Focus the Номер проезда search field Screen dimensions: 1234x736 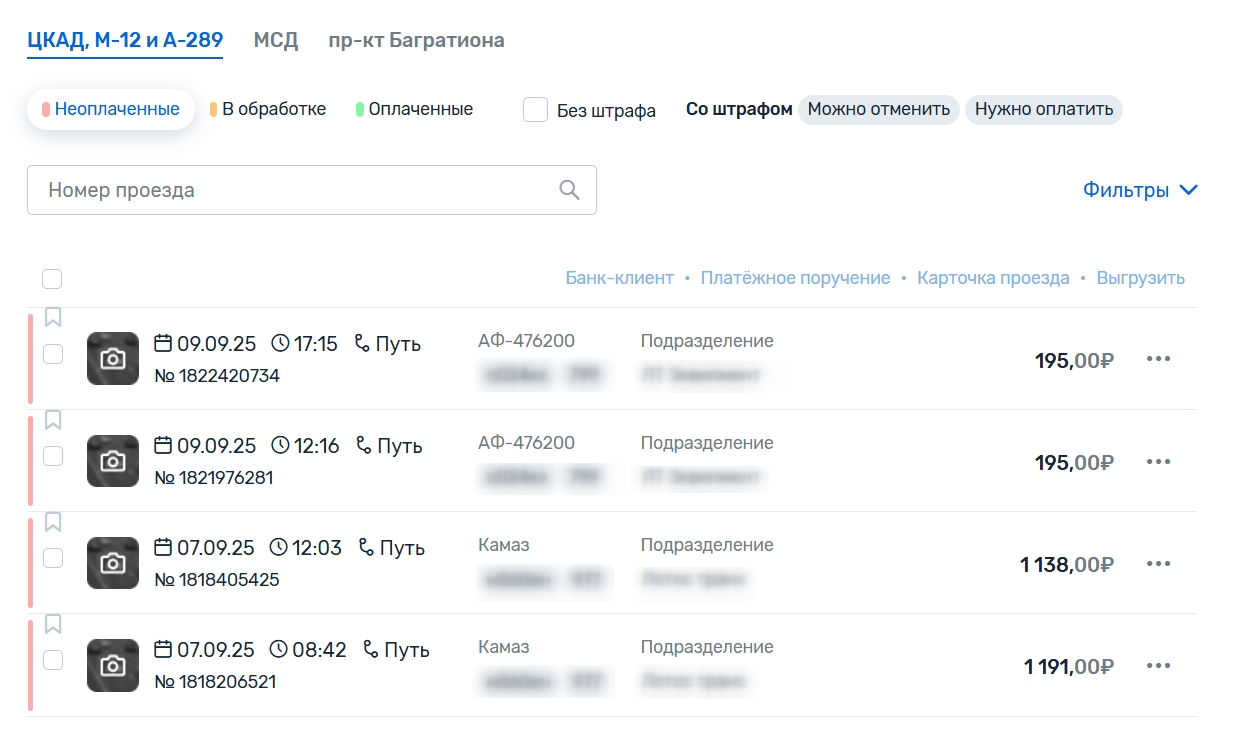[x=295, y=190]
